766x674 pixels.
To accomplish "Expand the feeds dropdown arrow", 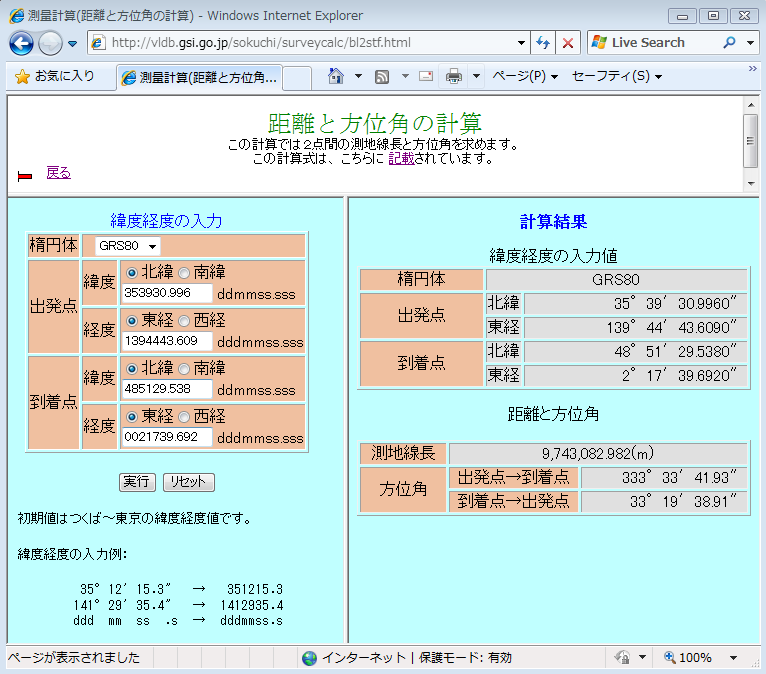I will (x=405, y=76).
